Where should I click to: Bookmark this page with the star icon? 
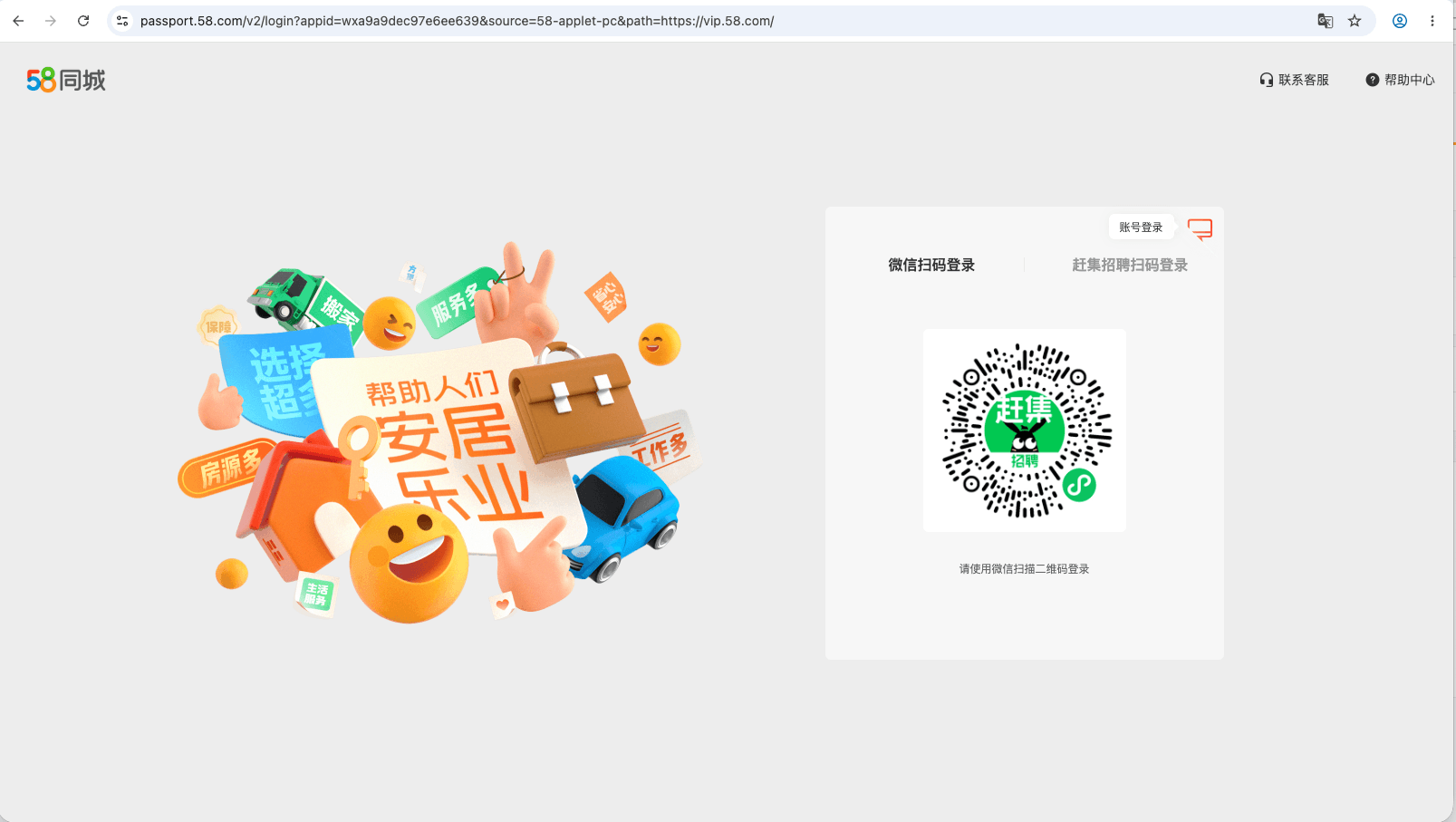click(x=1355, y=21)
